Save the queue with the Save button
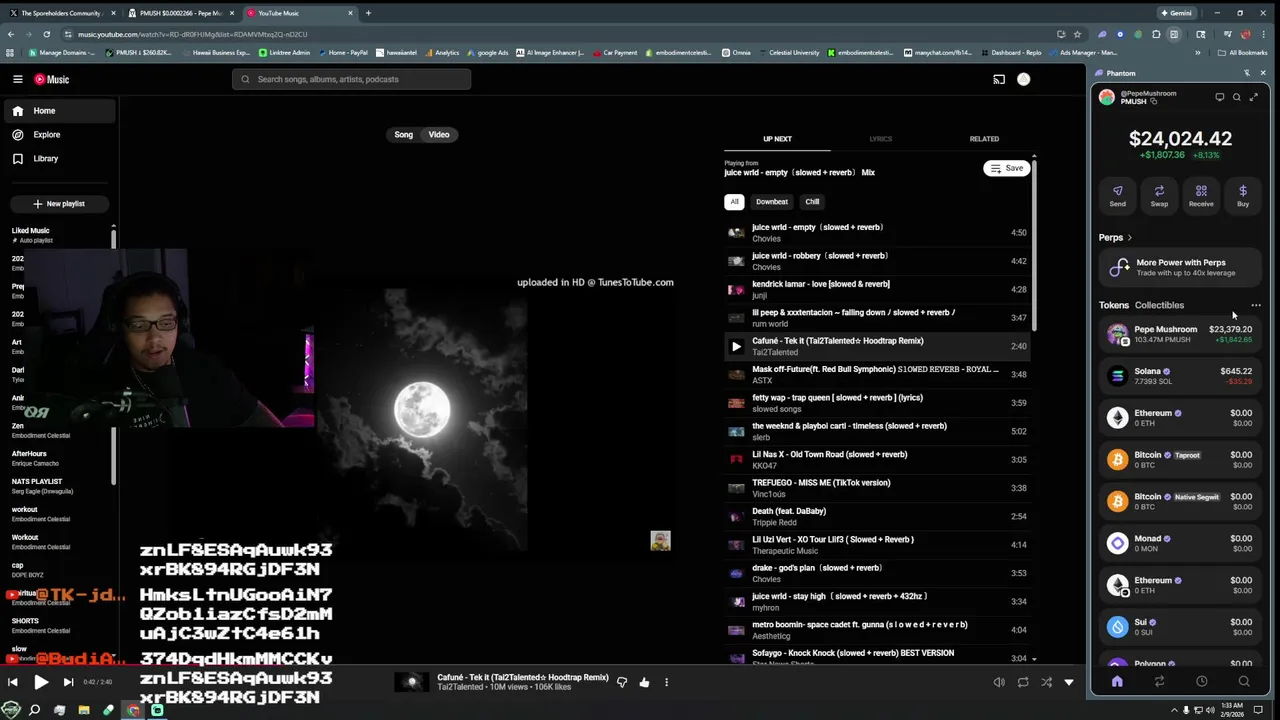This screenshot has width=1280, height=720. pos(1006,168)
